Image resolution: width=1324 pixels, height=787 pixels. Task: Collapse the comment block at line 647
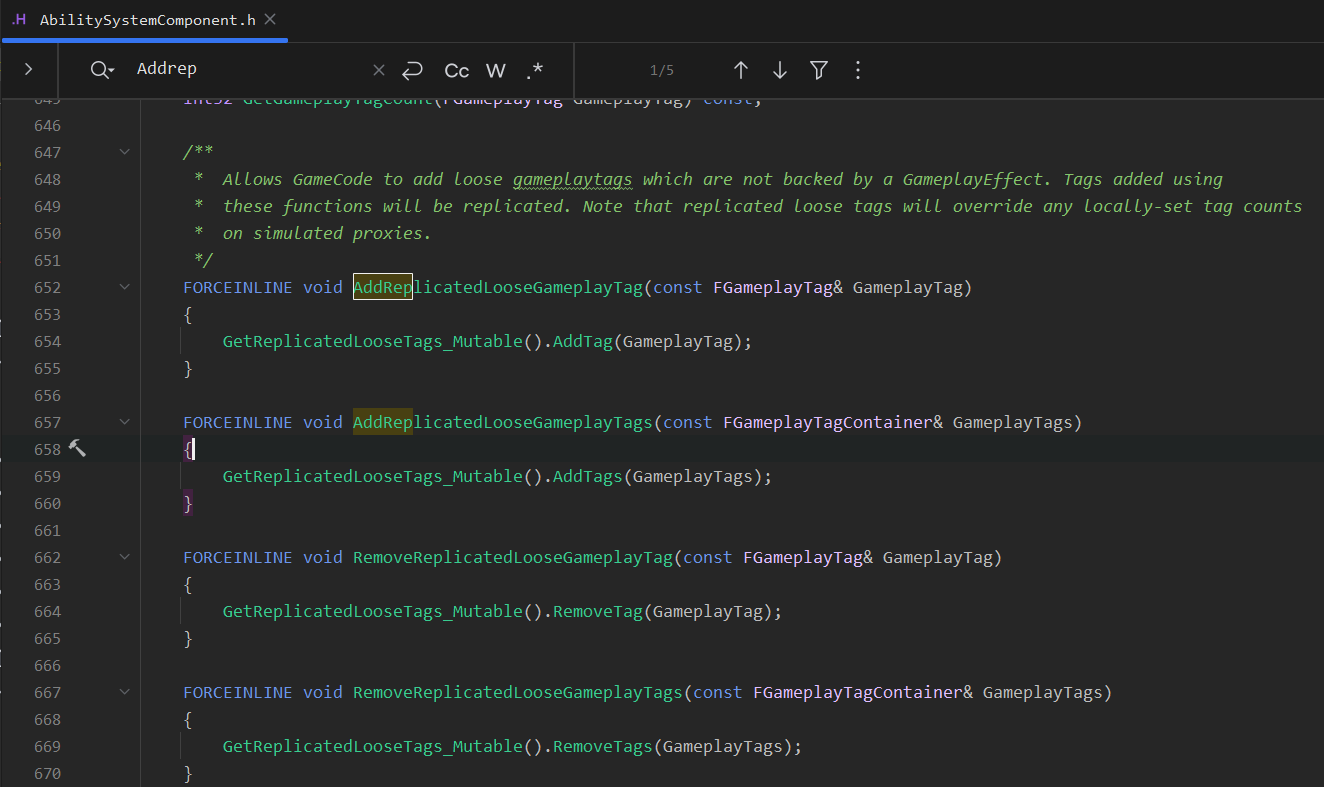[x=124, y=152]
